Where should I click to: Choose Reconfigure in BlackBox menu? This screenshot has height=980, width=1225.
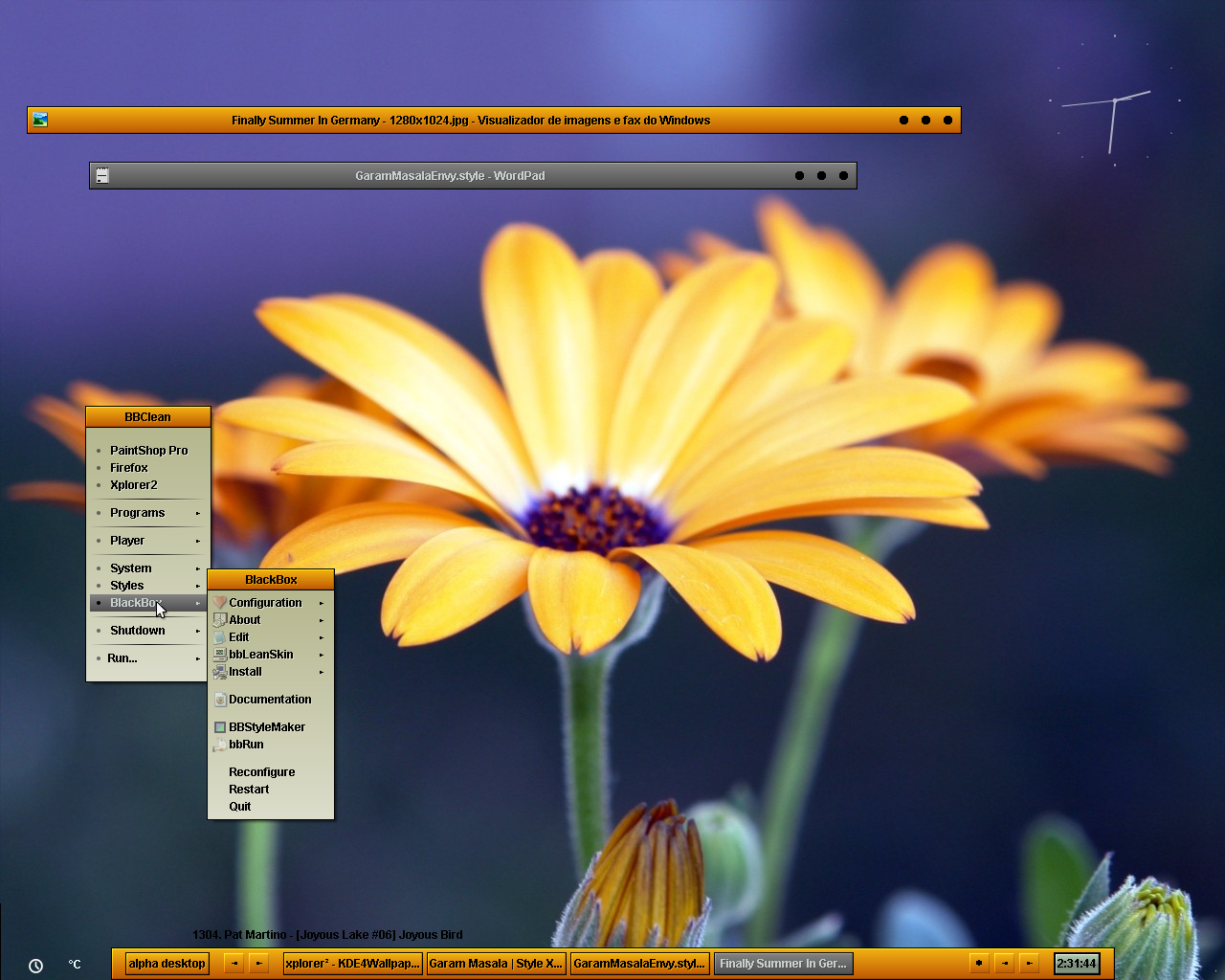(271, 772)
